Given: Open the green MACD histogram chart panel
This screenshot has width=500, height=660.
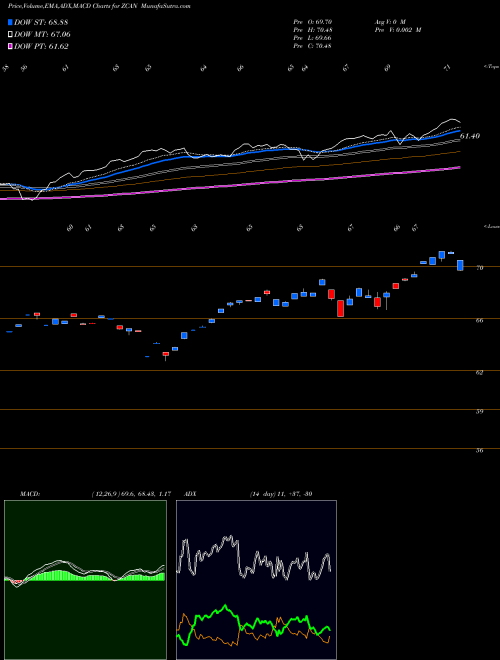Looking at the screenshot, I should (85, 580).
